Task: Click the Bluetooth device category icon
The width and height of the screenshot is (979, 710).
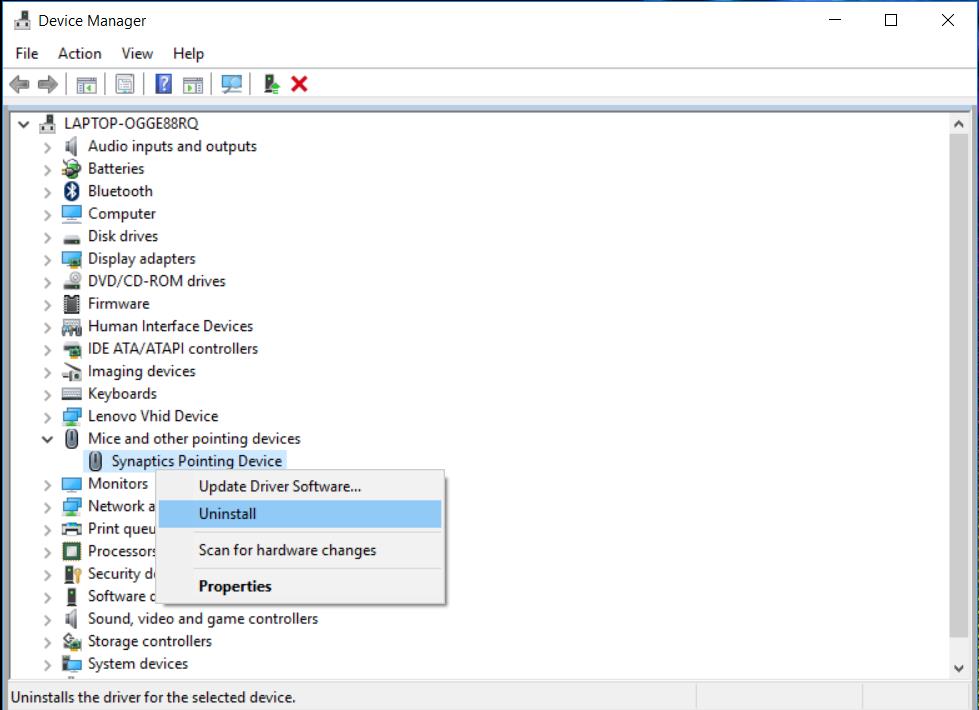Action: 72,191
